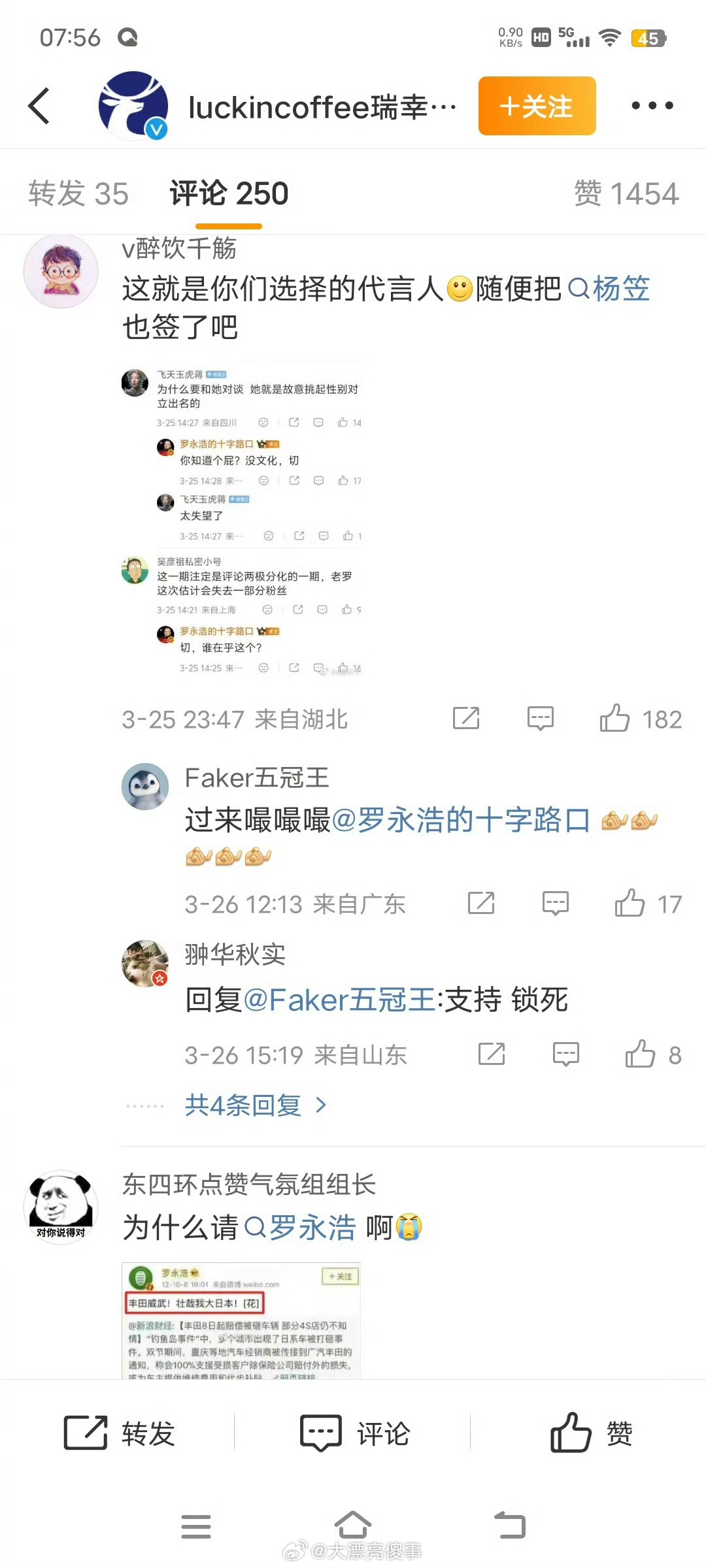Switch to the 转发 35 tab
This screenshot has height=1568, width=706.
coord(78,193)
